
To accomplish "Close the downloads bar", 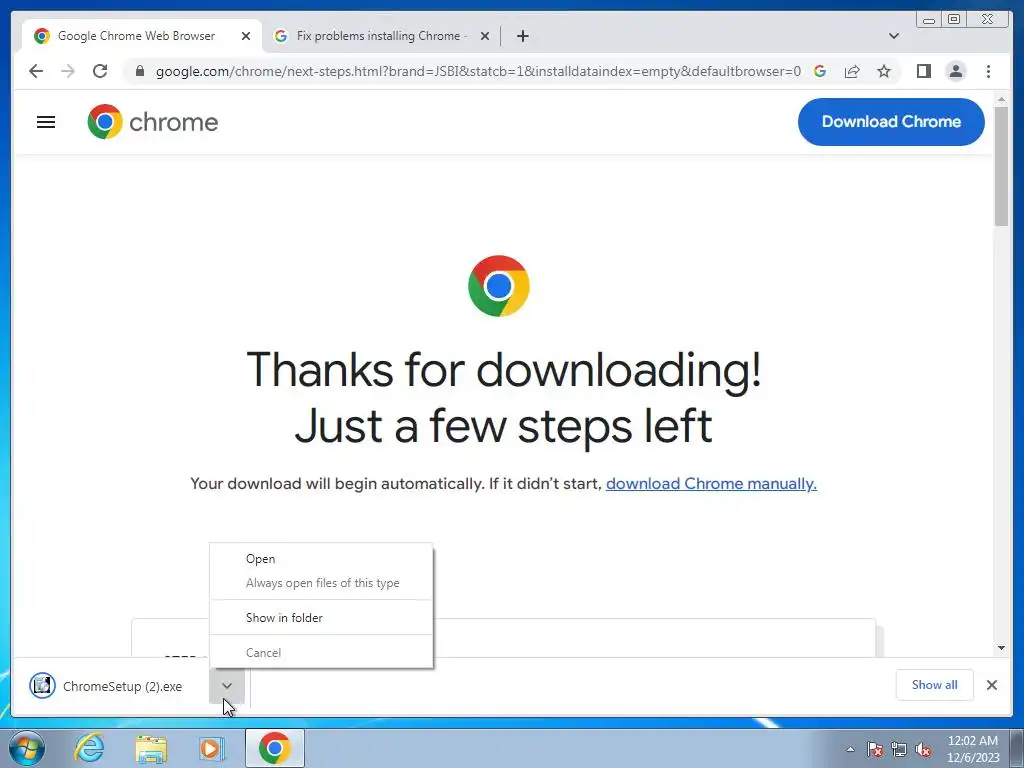I will pos(991,685).
